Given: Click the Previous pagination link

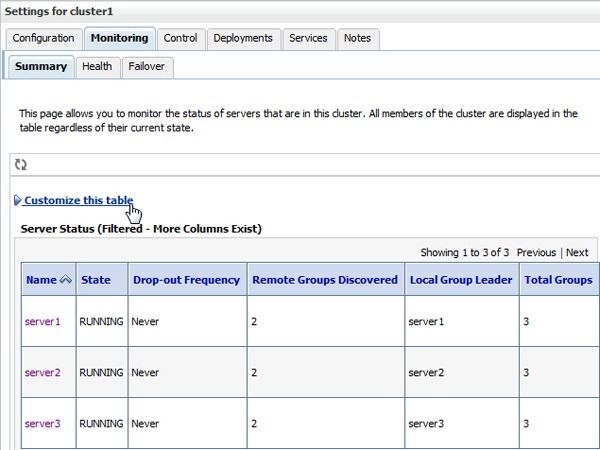Looking at the screenshot, I should [536, 253].
